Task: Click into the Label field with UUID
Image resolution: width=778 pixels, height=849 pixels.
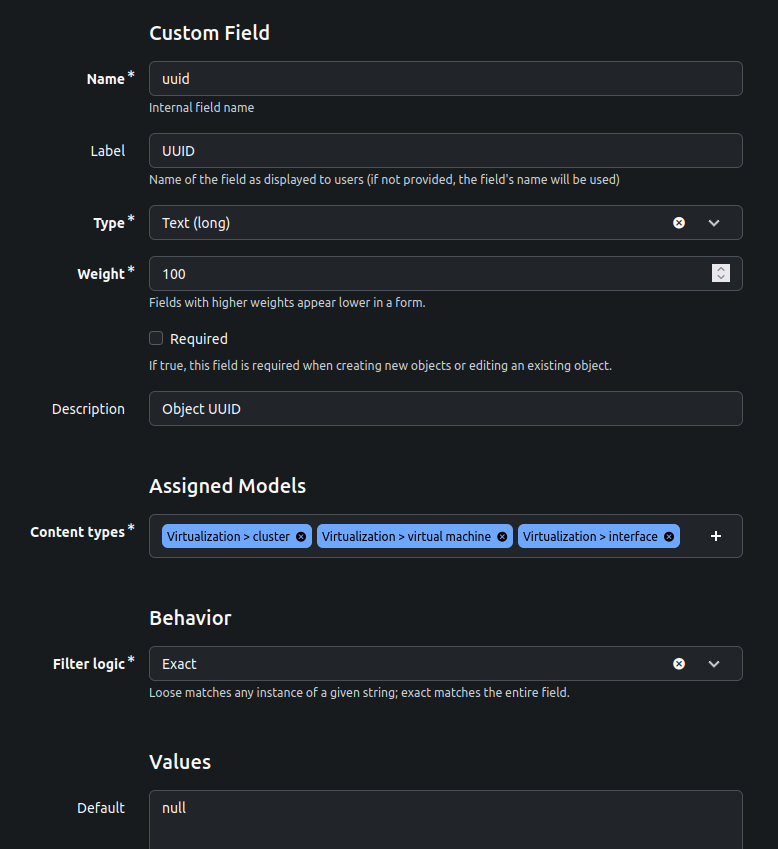Action: point(446,151)
